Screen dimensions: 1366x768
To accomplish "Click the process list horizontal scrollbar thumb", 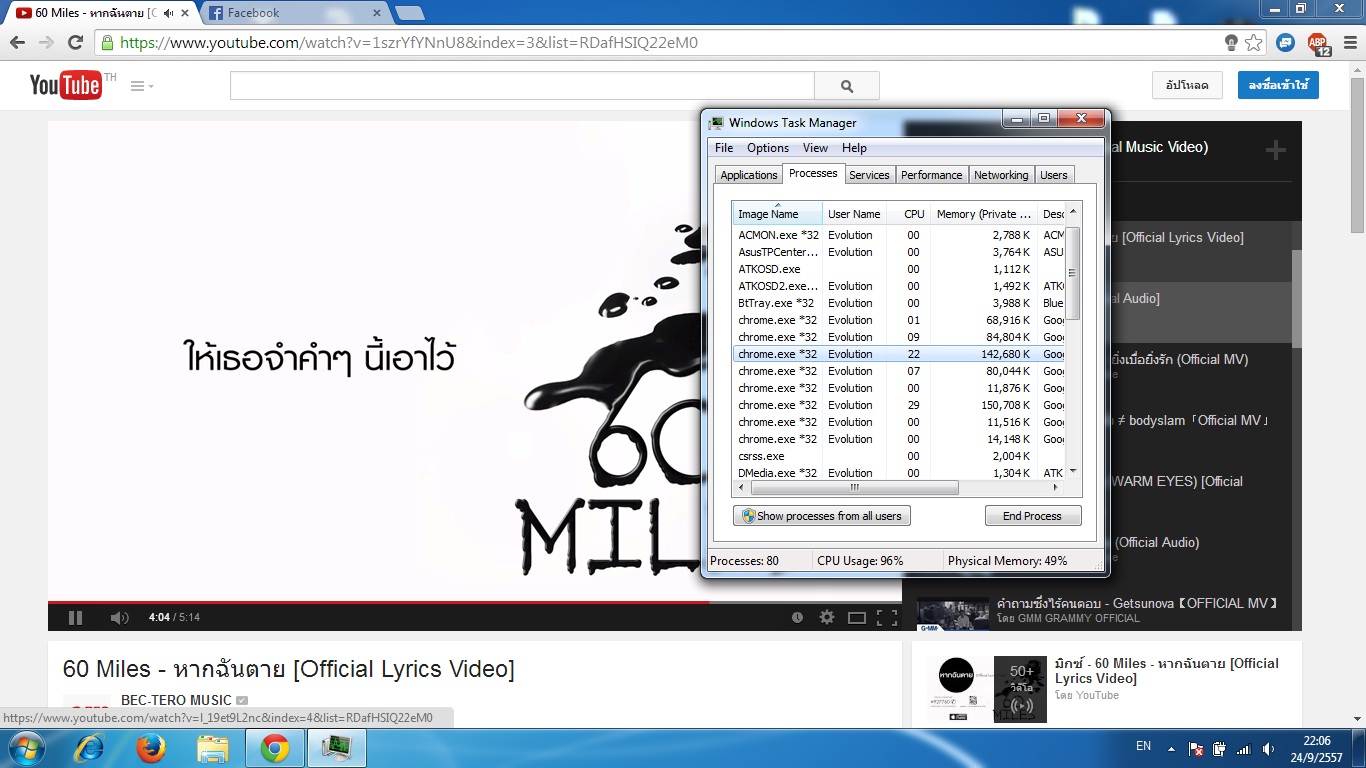I will coord(855,488).
